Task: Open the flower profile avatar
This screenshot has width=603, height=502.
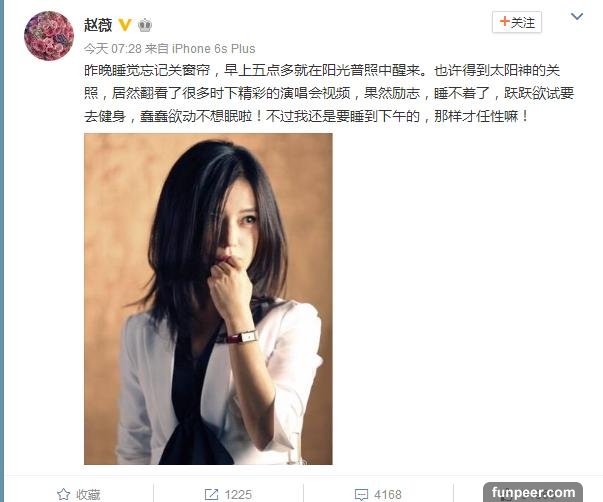Action: click(49, 36)
